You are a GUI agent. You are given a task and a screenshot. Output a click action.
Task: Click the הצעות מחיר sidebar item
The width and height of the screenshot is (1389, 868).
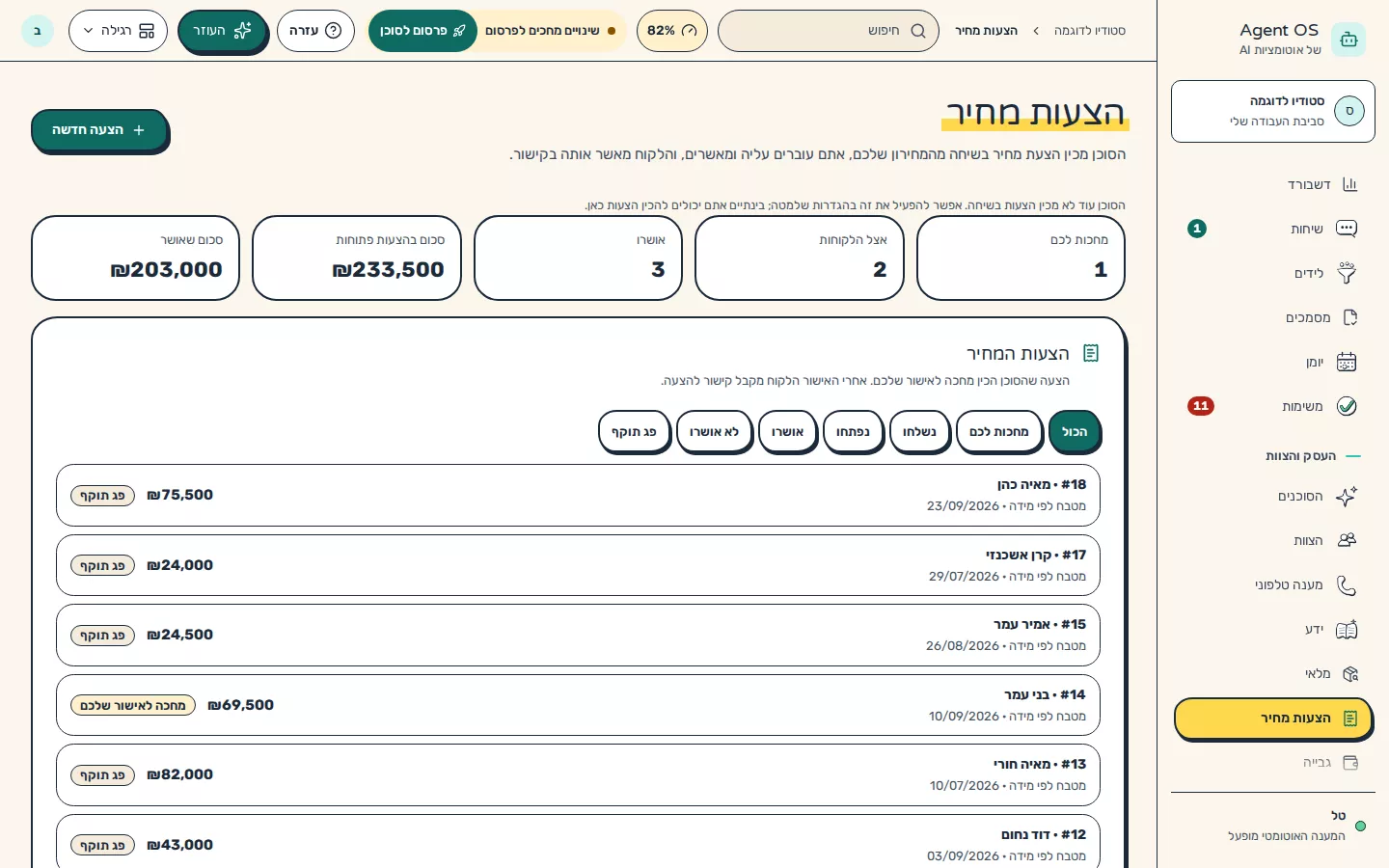point(1272,719)
